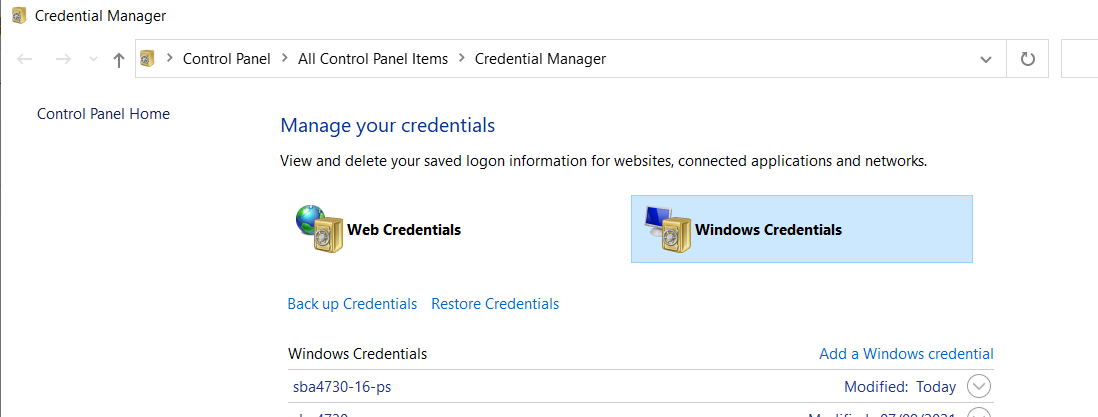
Task: Click Restore Credentials link
Action: click(495, 303)
